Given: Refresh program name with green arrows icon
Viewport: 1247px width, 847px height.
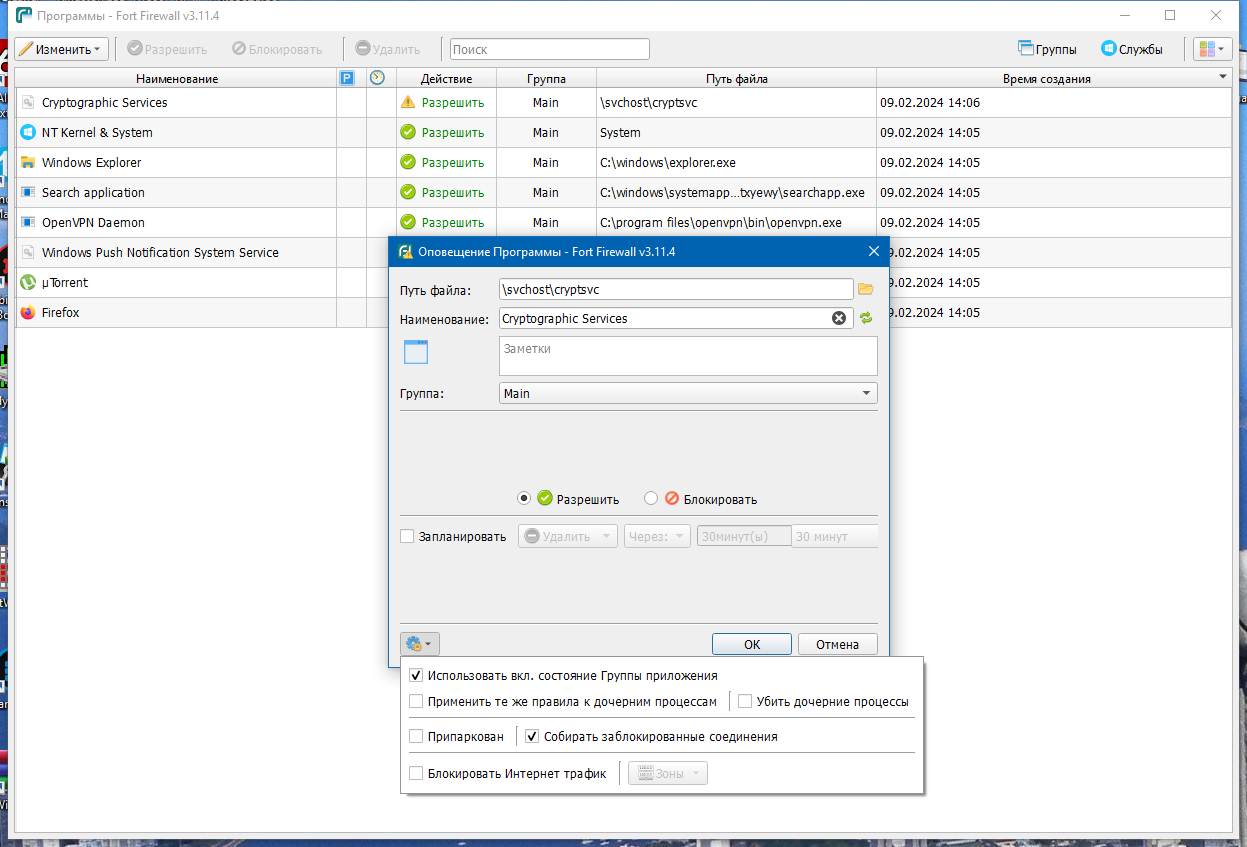Looking at the screenshot, I should (865, 318).
